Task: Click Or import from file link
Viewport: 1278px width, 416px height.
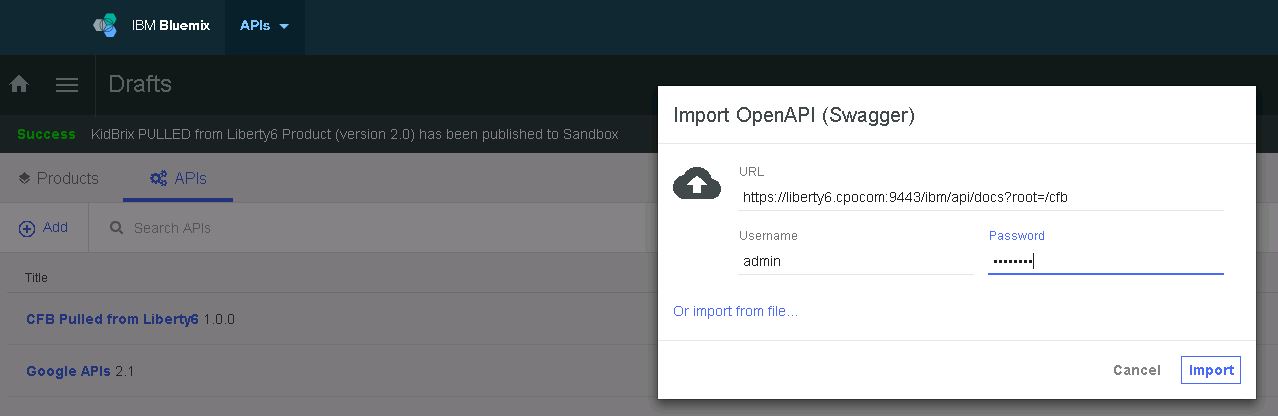Action: [x=735, y=311]
